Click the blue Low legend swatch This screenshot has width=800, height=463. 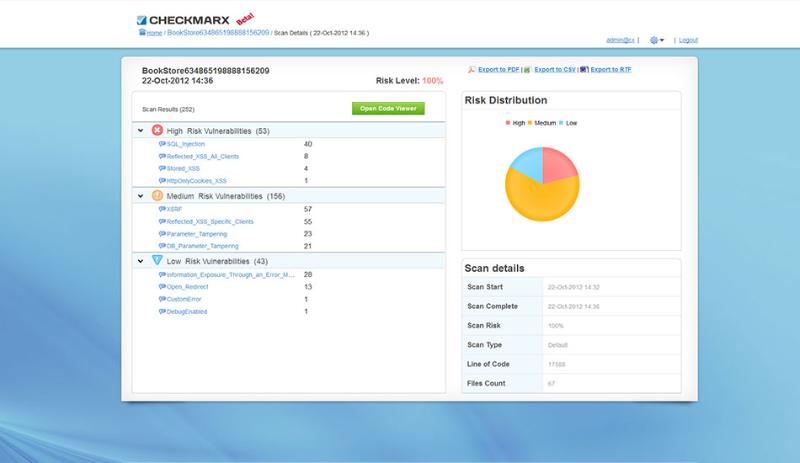coord(561,123)
